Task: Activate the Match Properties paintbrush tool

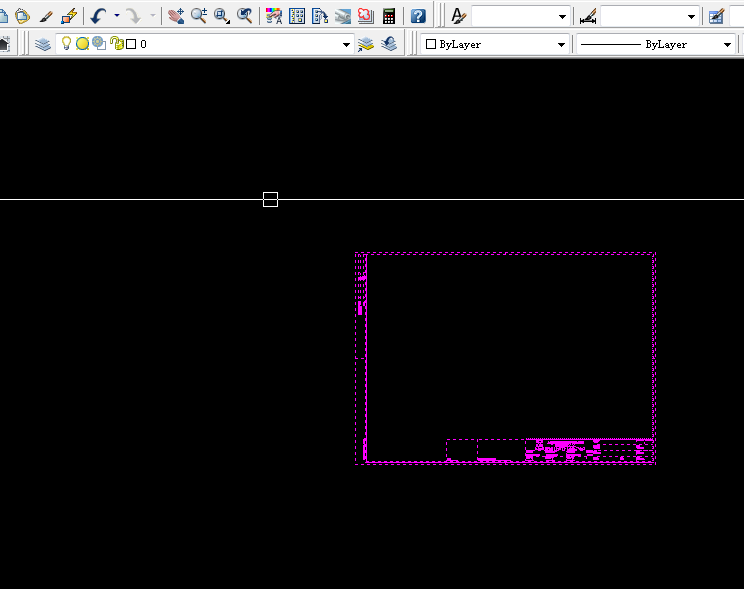Action: pyautogui.click(x=46, y=17)
